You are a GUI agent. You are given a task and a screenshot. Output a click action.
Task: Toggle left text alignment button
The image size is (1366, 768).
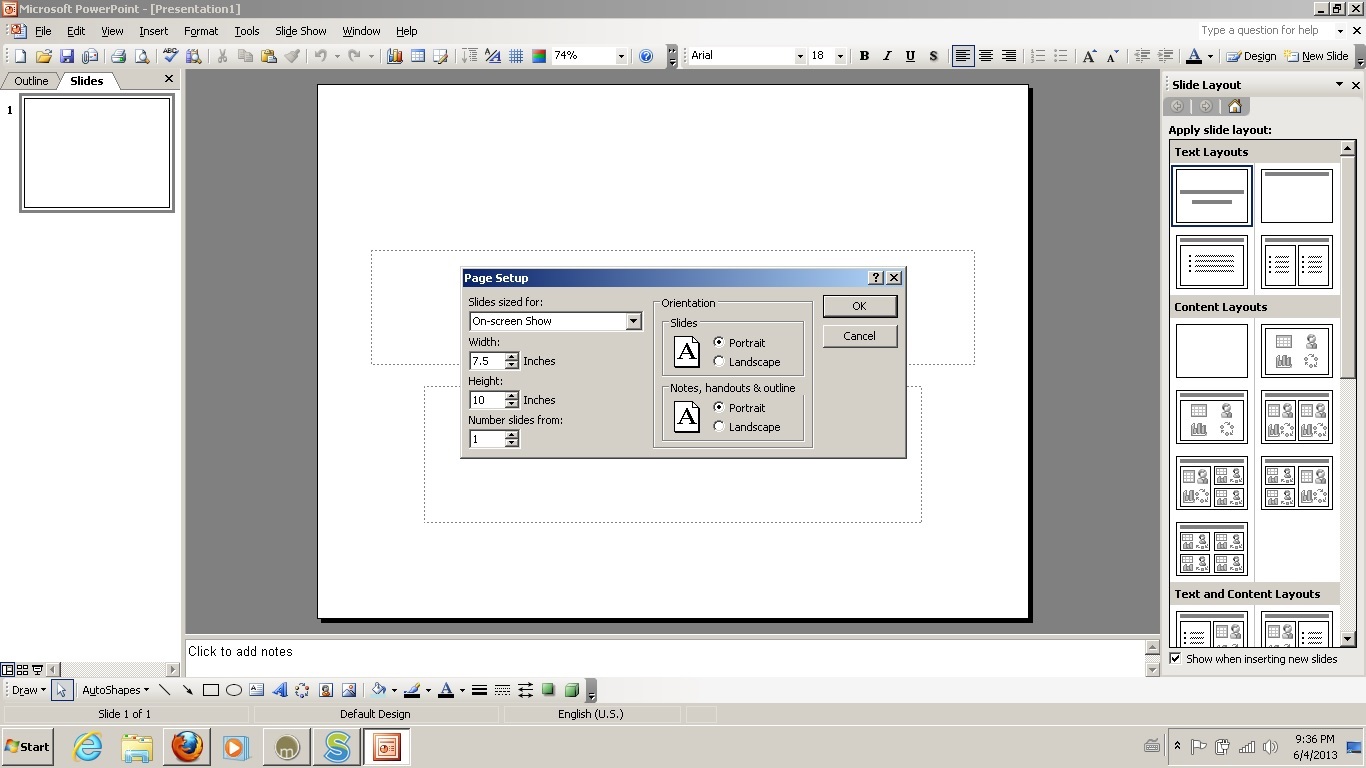[963, 56]
